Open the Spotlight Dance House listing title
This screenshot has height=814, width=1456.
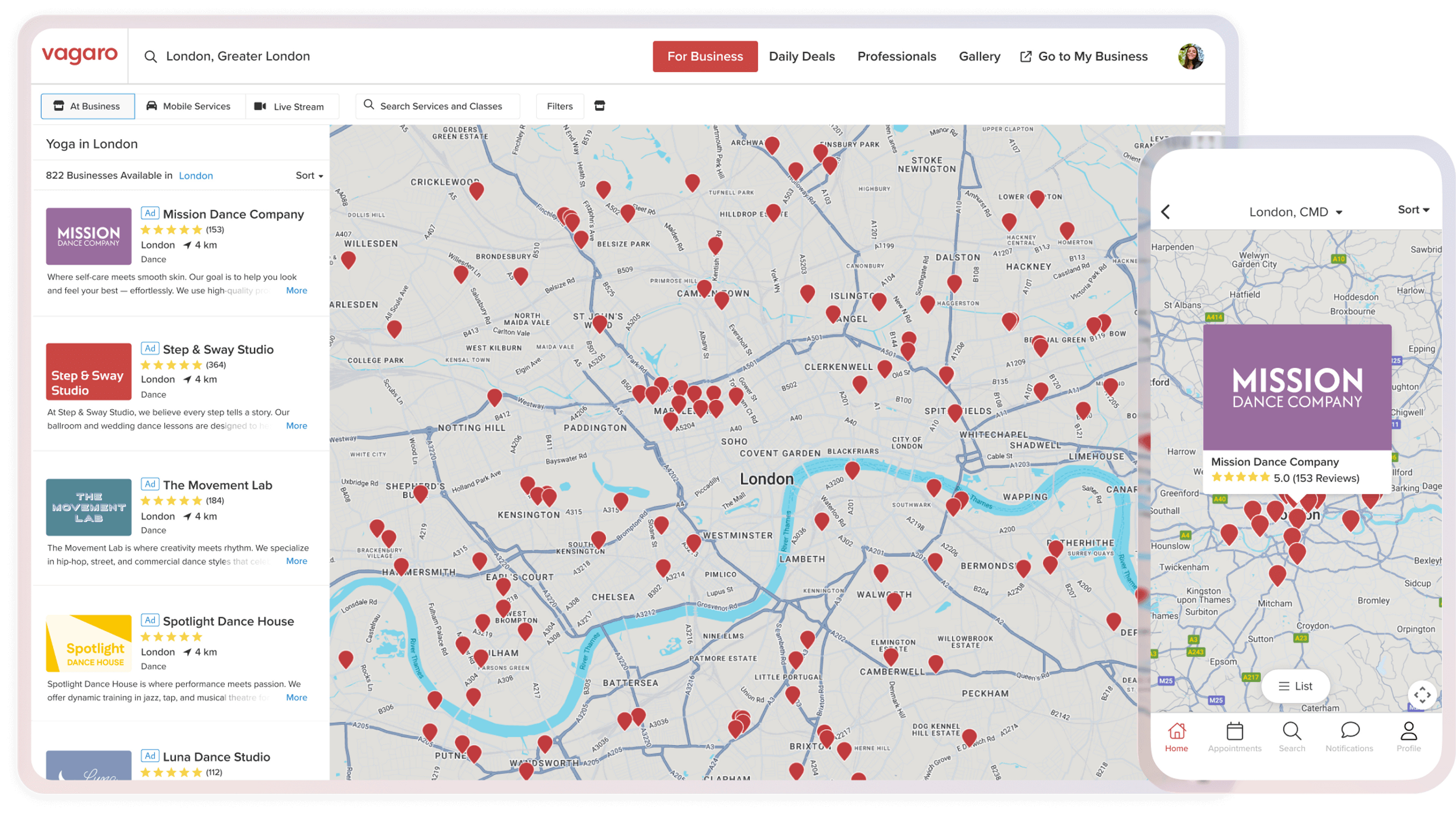228,621
